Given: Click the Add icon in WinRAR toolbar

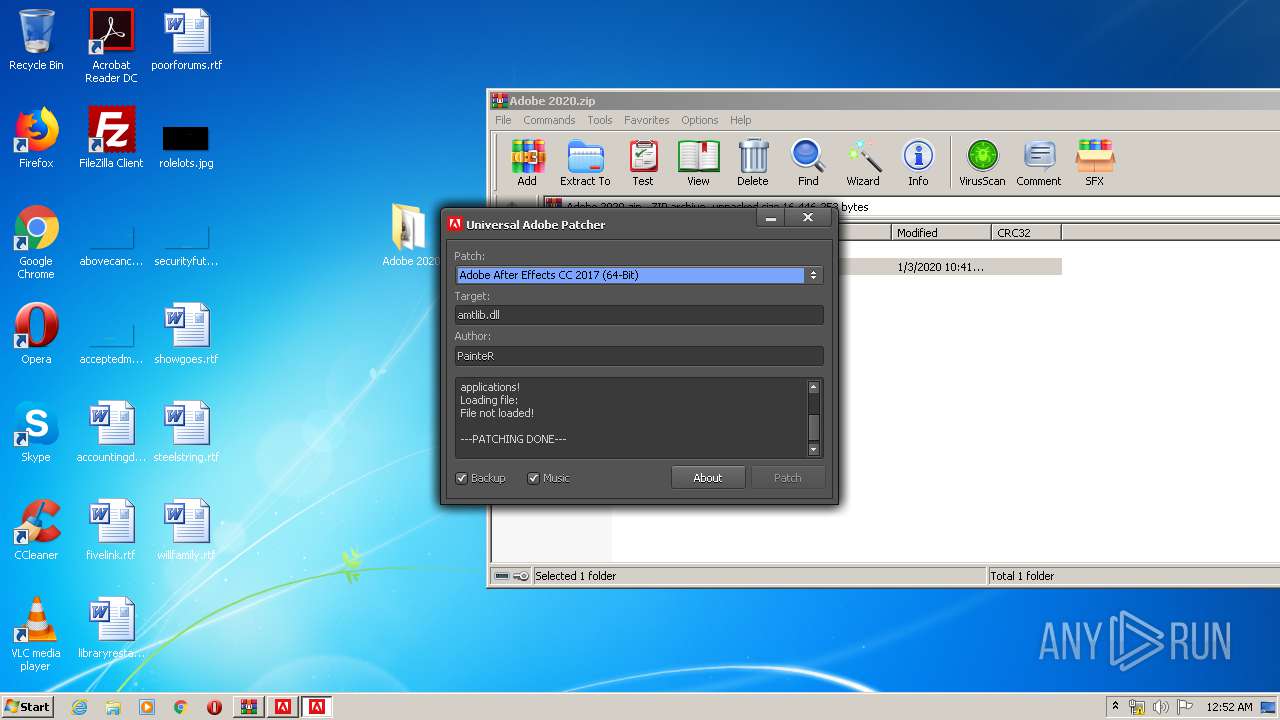Looking at the screenshot, I should tap(527, 162).
